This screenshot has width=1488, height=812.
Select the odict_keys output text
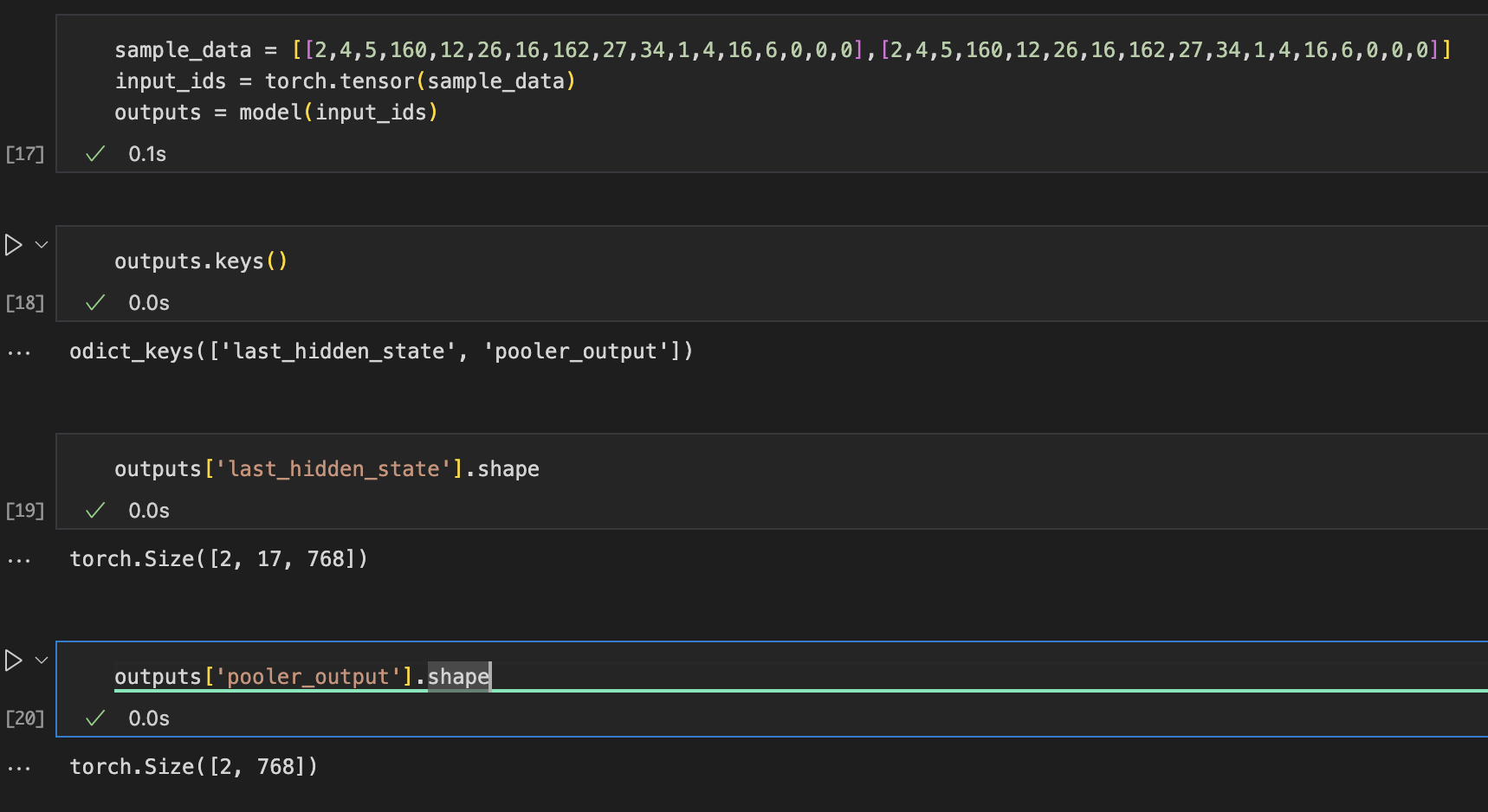381,351
